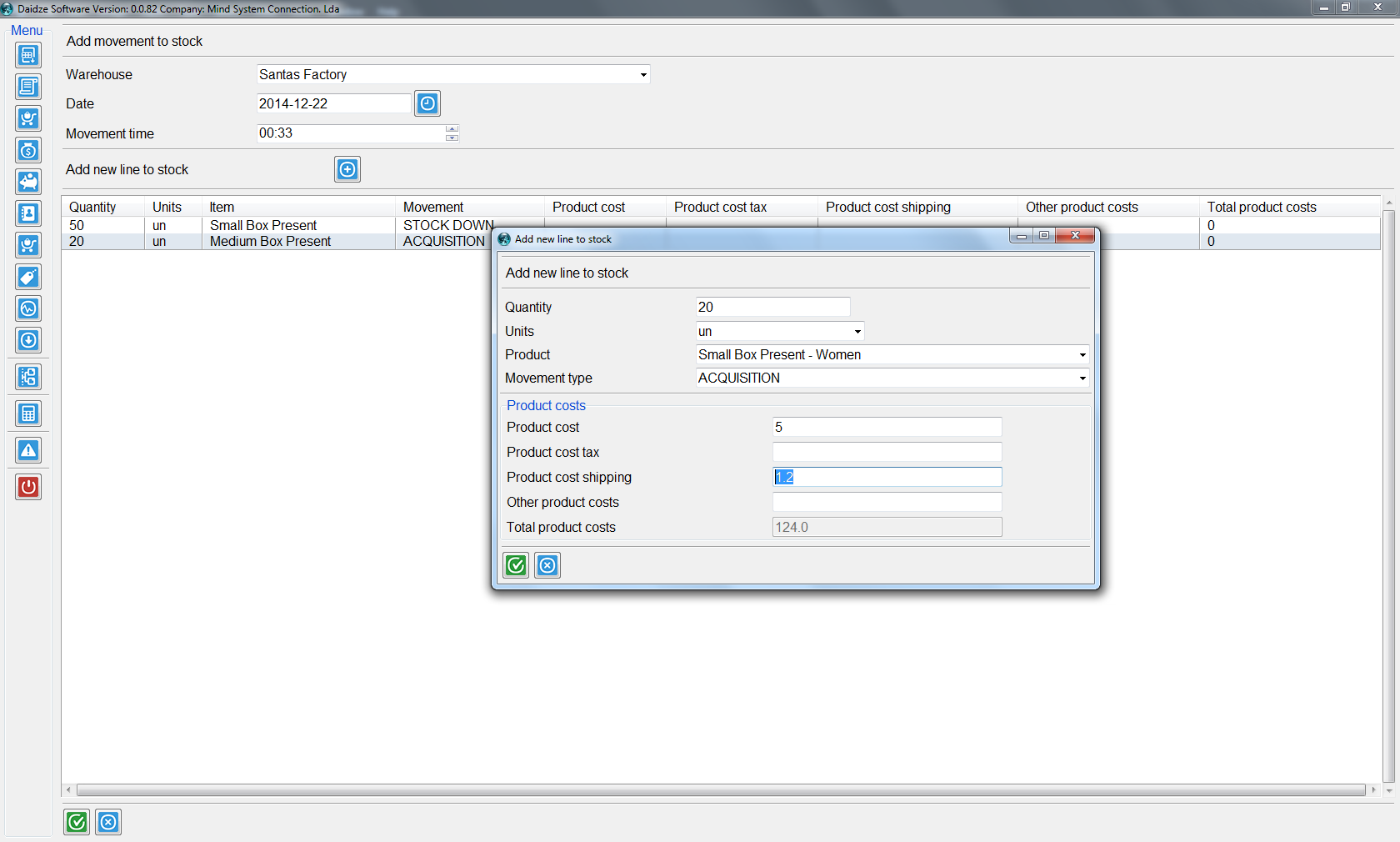Increase Movement time with up arrow
The height and width of the screenshot is (842, 1400).
click(452, 129)
